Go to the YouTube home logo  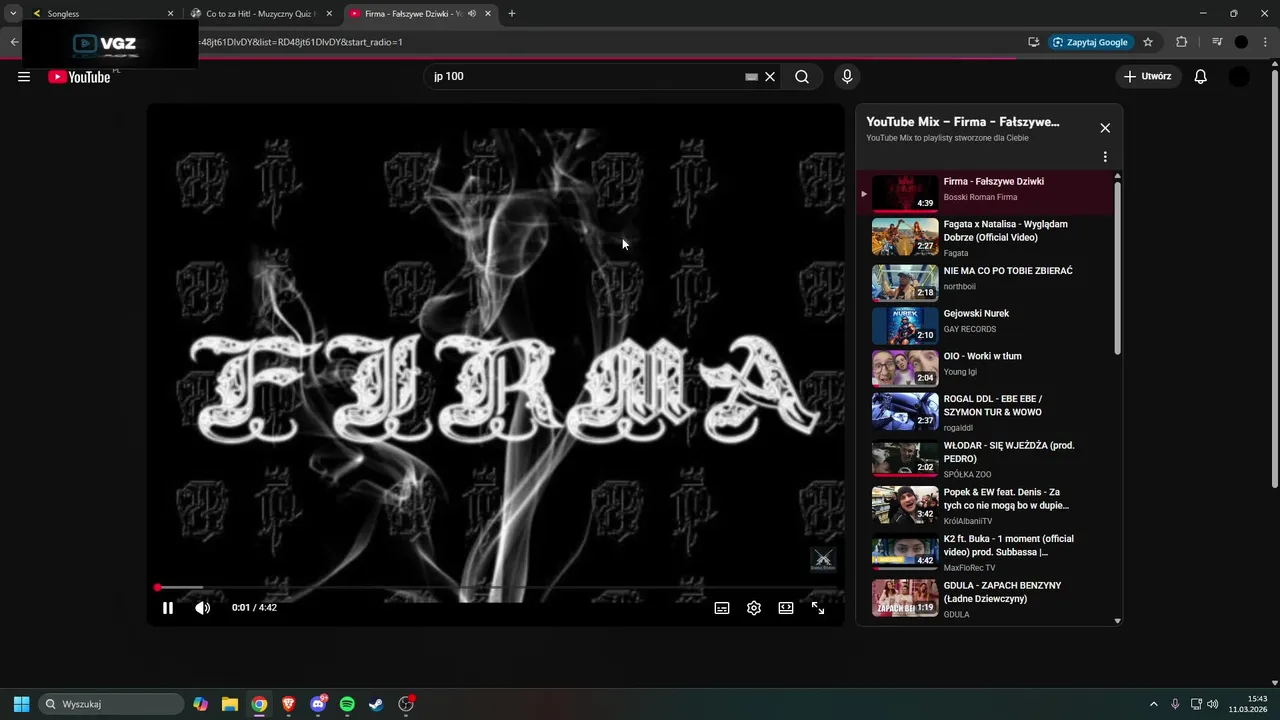[79, 77]
